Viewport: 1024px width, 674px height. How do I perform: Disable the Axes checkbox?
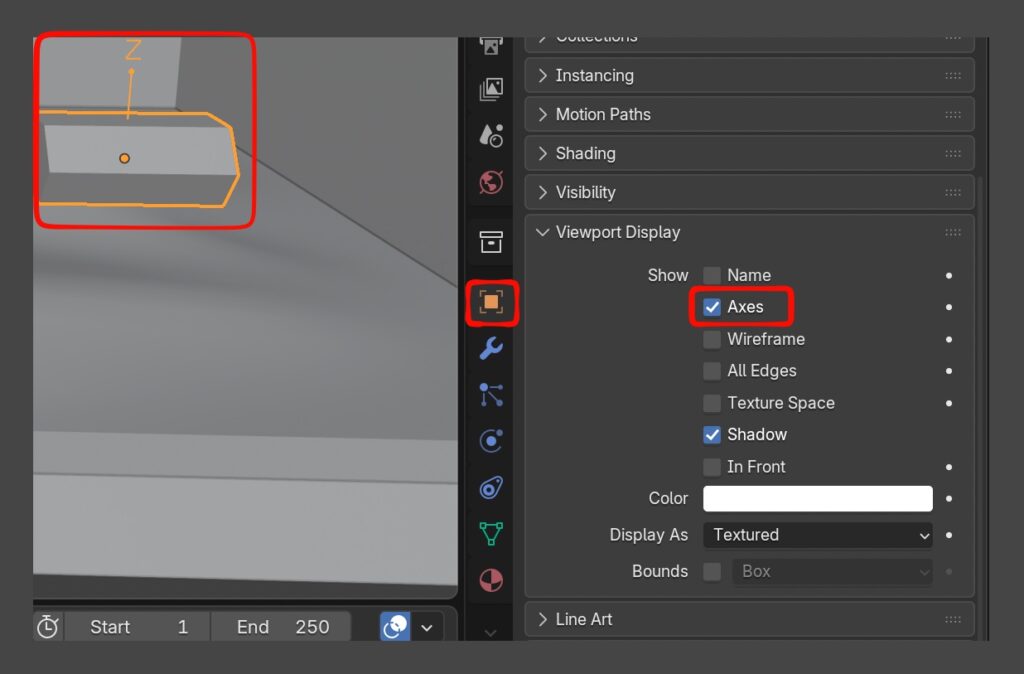712,307
